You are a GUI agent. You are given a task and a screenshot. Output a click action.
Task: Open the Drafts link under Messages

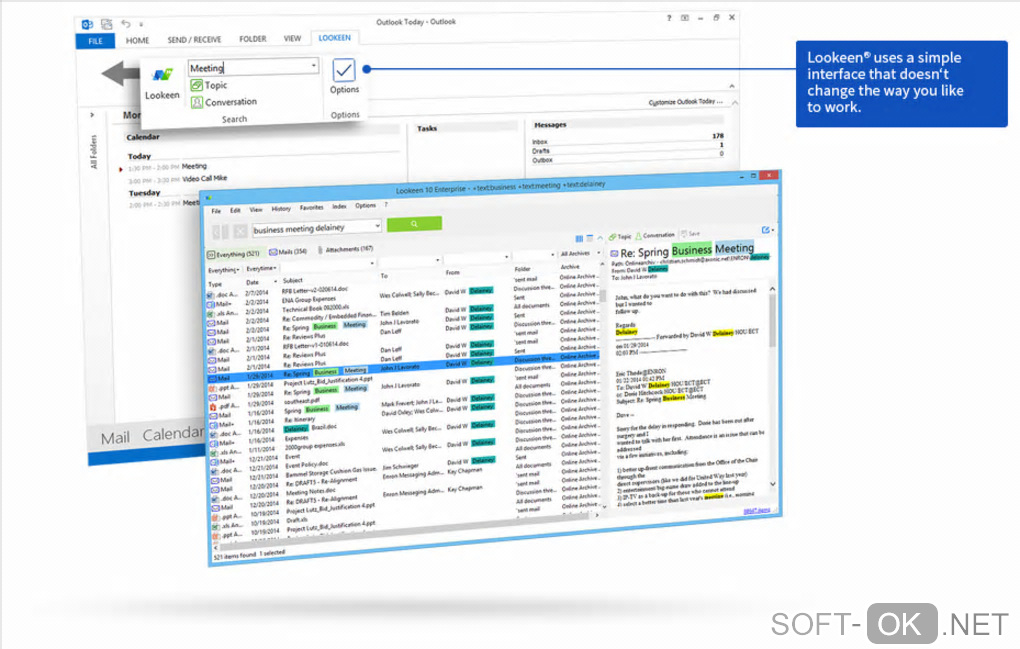click(x=541, y=151)
